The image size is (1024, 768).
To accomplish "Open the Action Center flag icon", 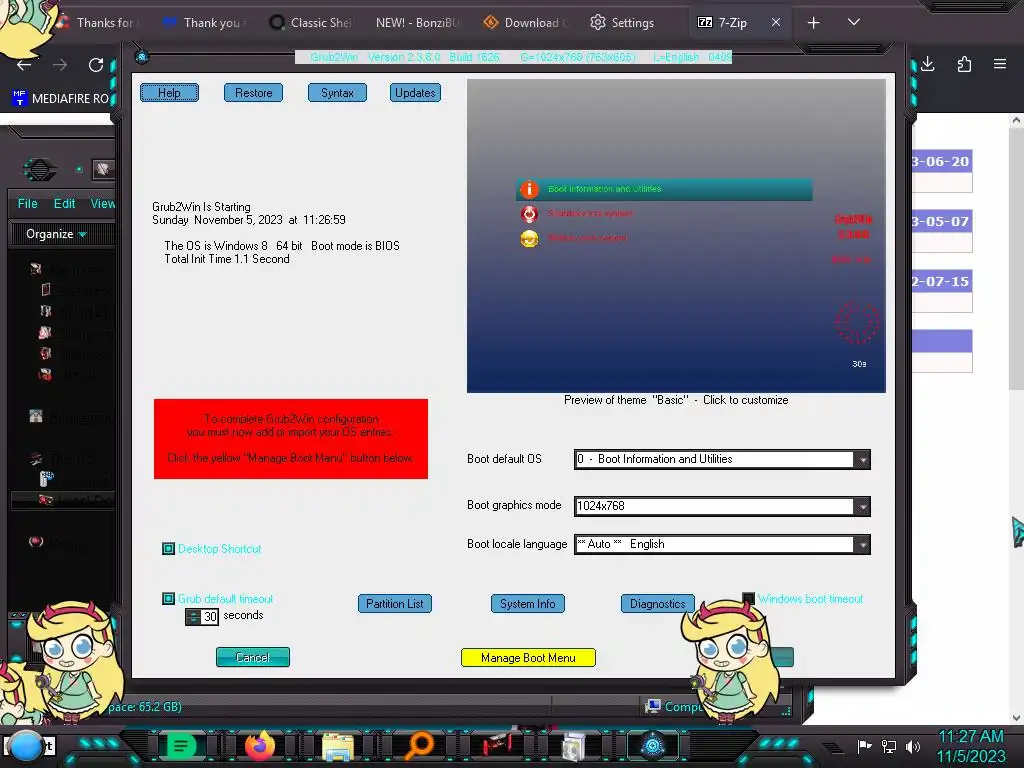I will 865,746.
